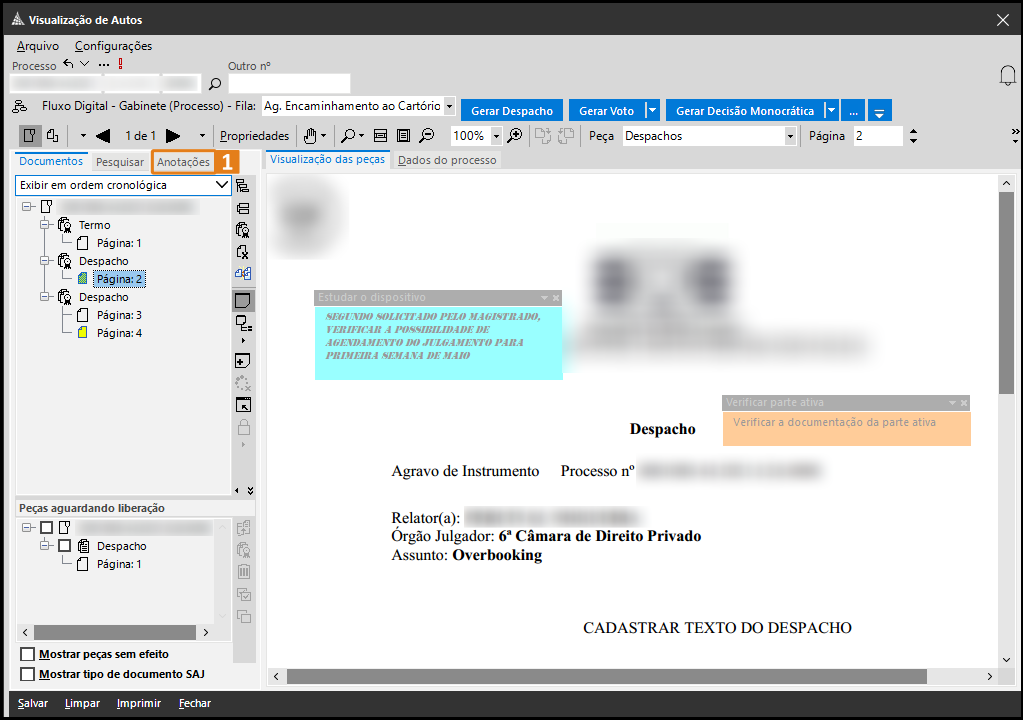Tick checkbox Mostrar peças sem efeito
Viewport: 1023px width, 720px height.
27,654
